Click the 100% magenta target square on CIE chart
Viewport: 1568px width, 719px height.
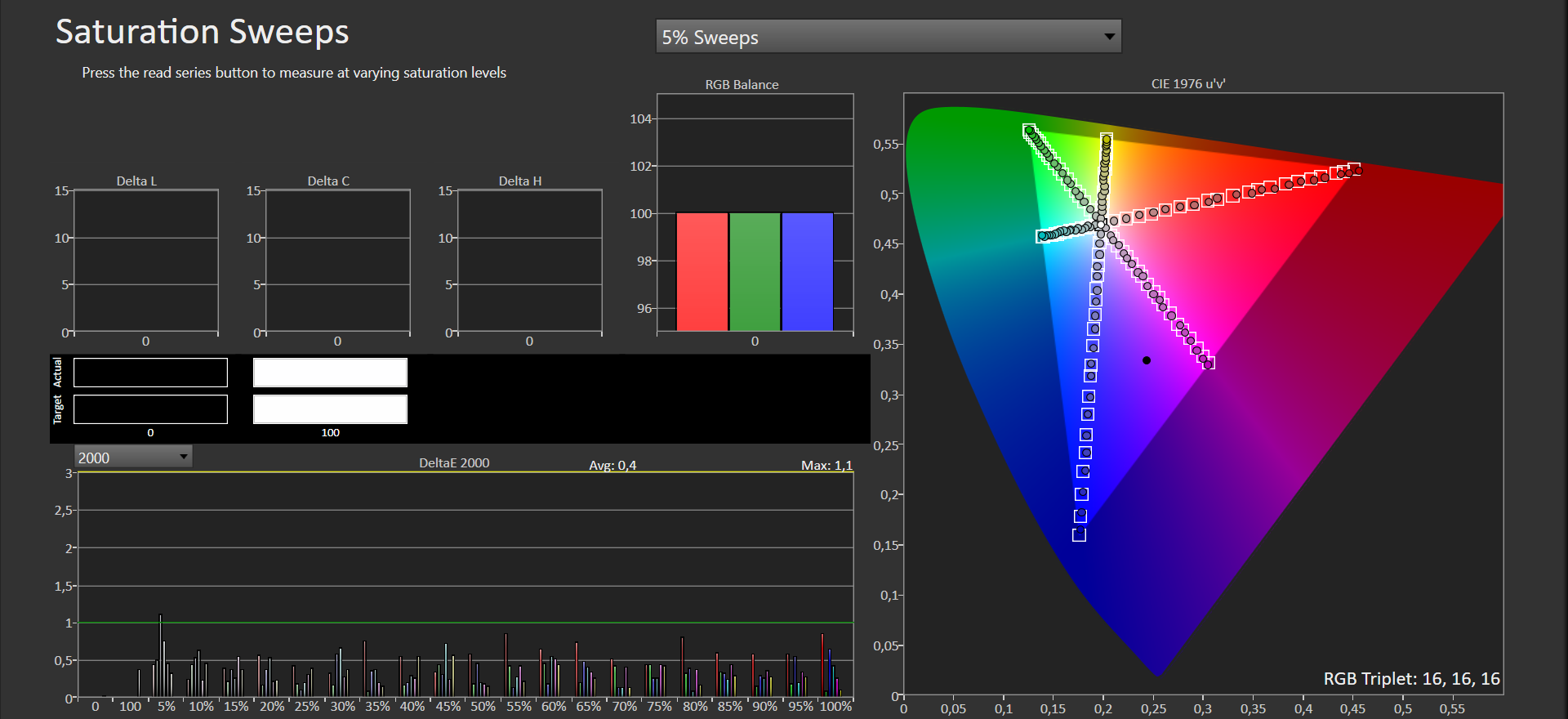(1209, 363)
